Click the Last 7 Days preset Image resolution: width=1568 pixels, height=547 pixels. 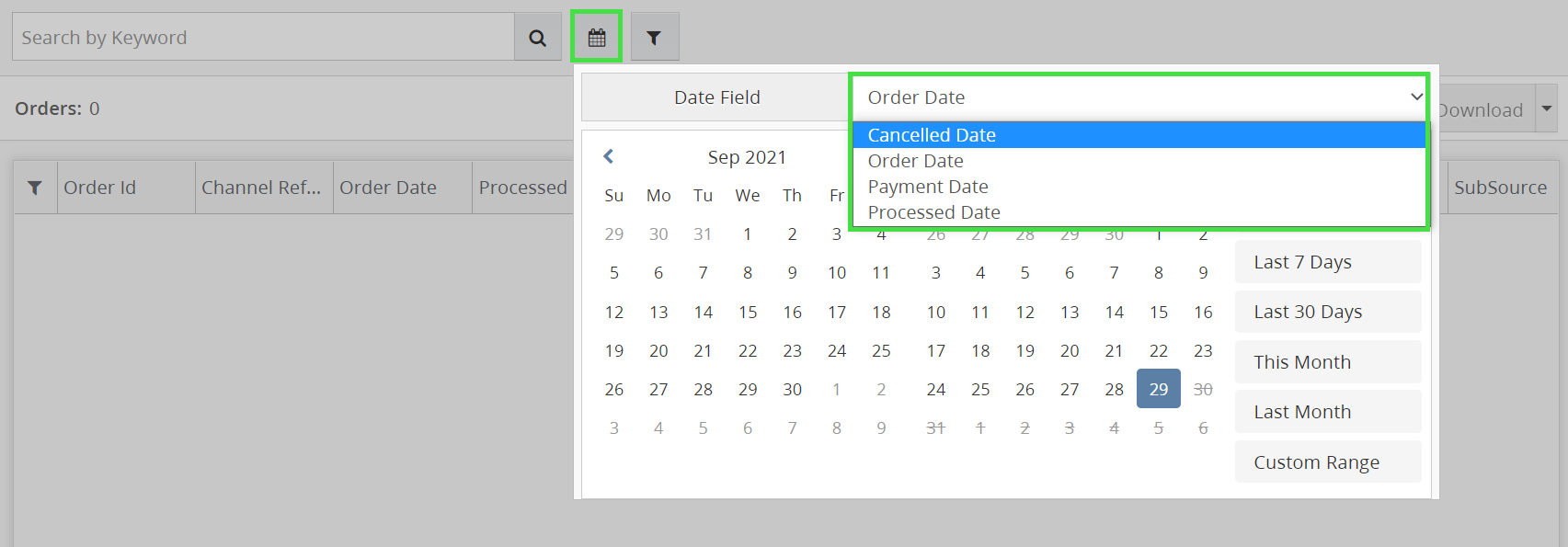(1327, 262)
